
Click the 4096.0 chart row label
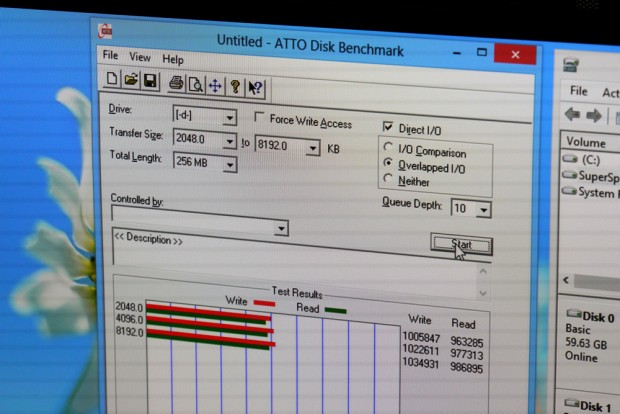(129, 319)
